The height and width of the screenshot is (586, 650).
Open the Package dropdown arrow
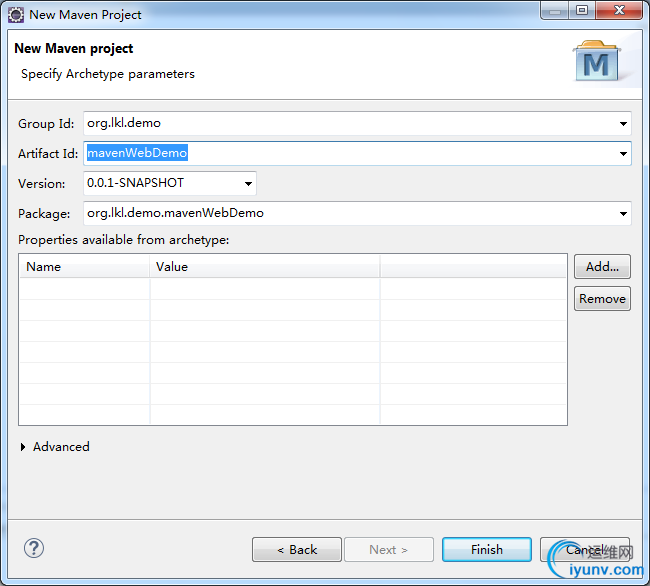click(x=623, y=214)
